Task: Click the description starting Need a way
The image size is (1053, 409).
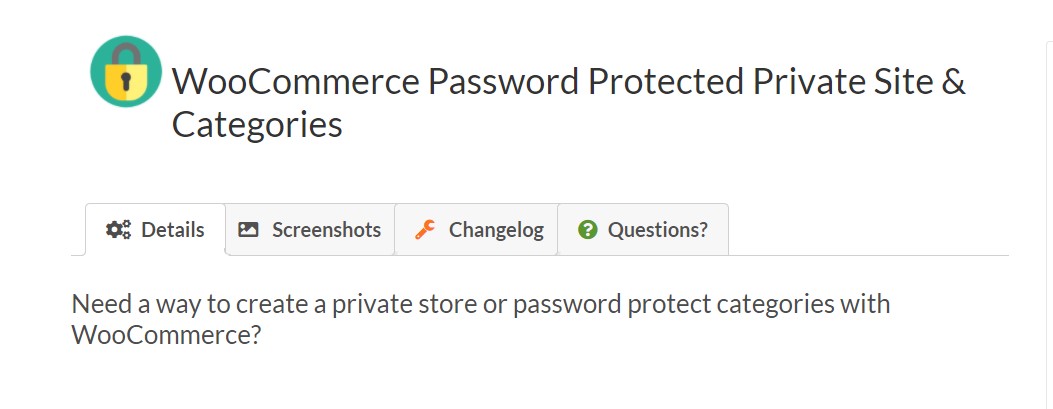Action: (481, 319)
